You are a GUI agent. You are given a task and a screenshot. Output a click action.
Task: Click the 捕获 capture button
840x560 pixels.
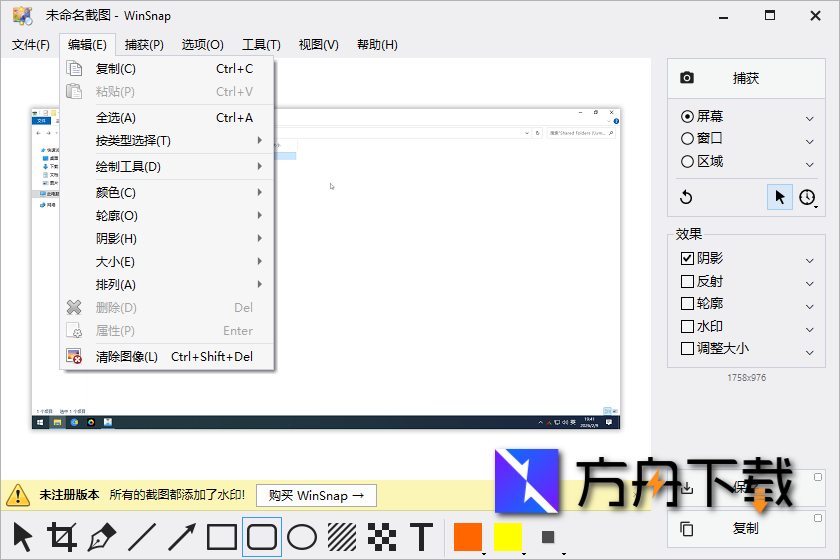click(746, 78)
